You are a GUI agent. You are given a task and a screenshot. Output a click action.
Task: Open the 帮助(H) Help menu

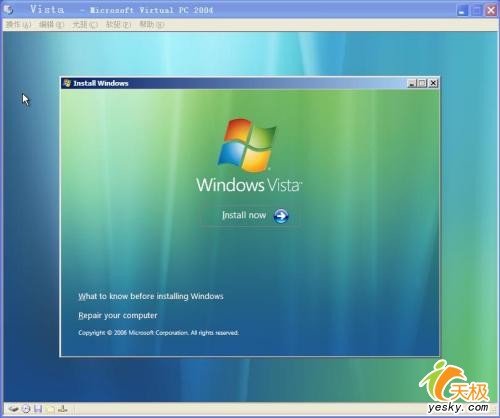152,25
